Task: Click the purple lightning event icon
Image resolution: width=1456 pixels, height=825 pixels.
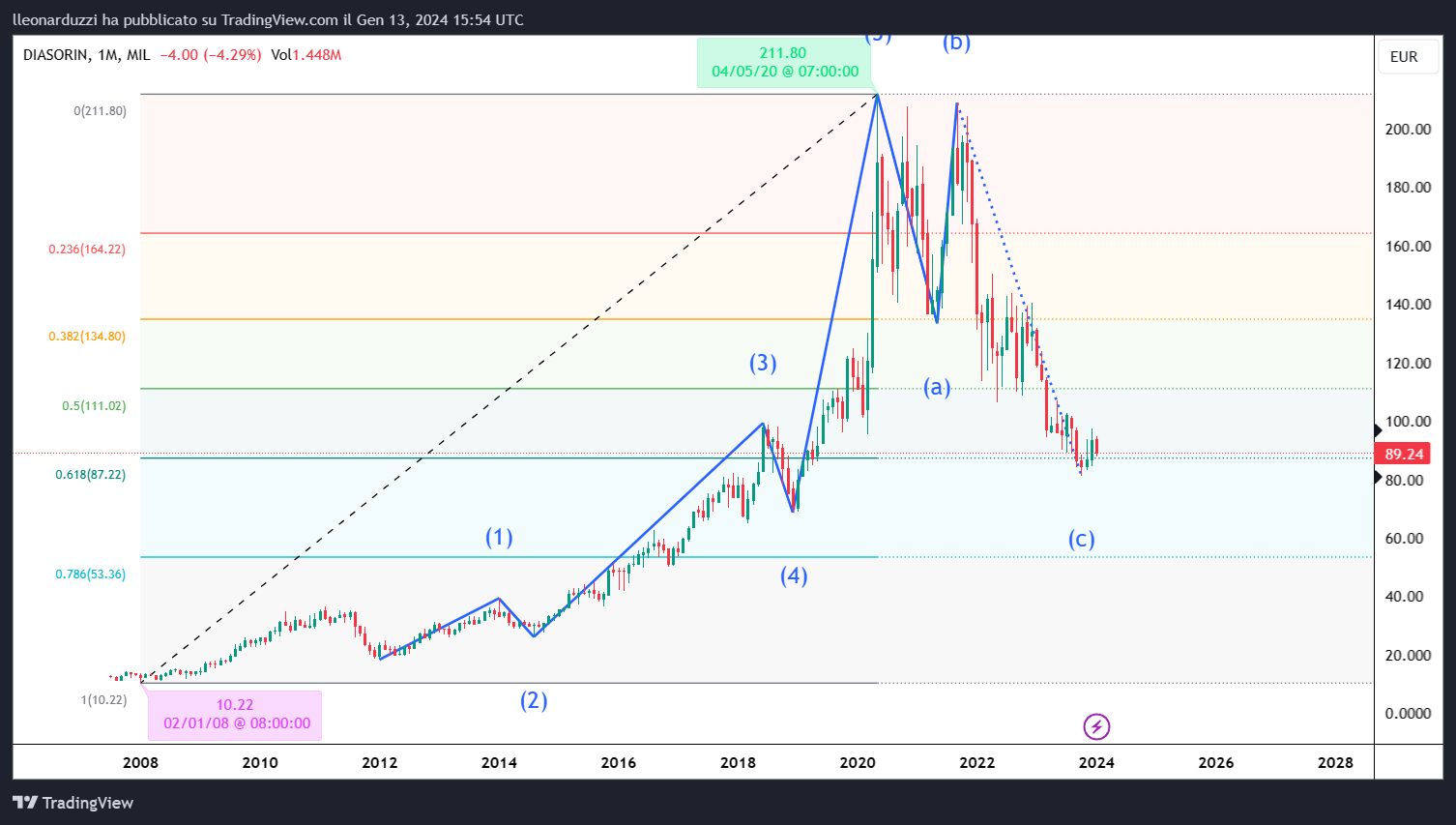Action: coord(1095,726)
